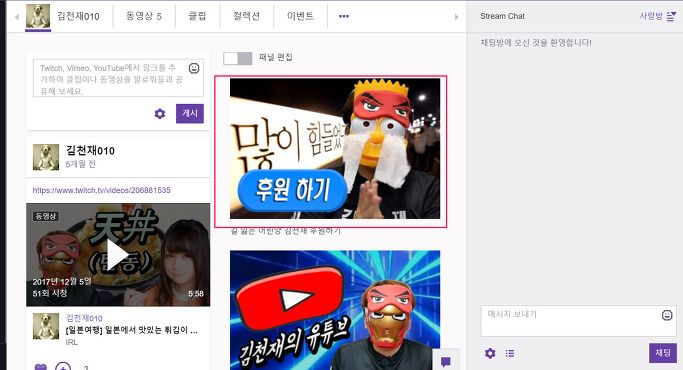Open the 김천재010 channel tab

(x=78, y=16)
